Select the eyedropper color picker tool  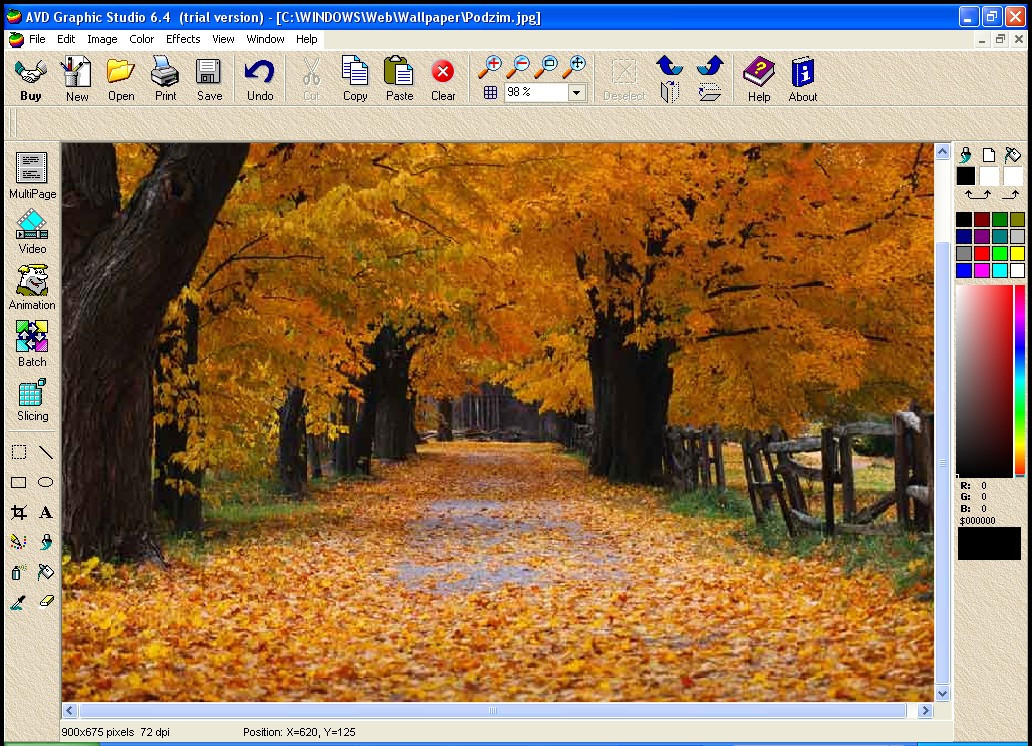[18, 602]
